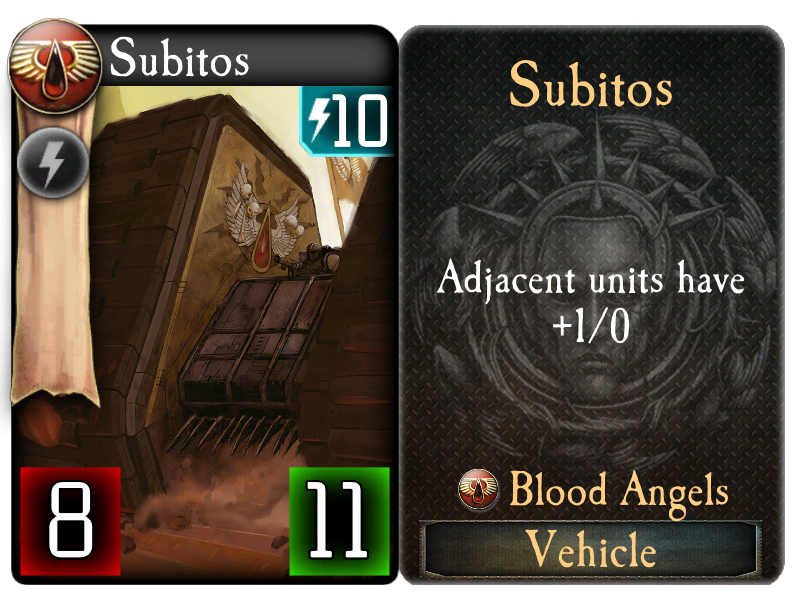800x600 pixels.
Task: Click the white Subitos title on left card
Action: (x=179, y=57)
